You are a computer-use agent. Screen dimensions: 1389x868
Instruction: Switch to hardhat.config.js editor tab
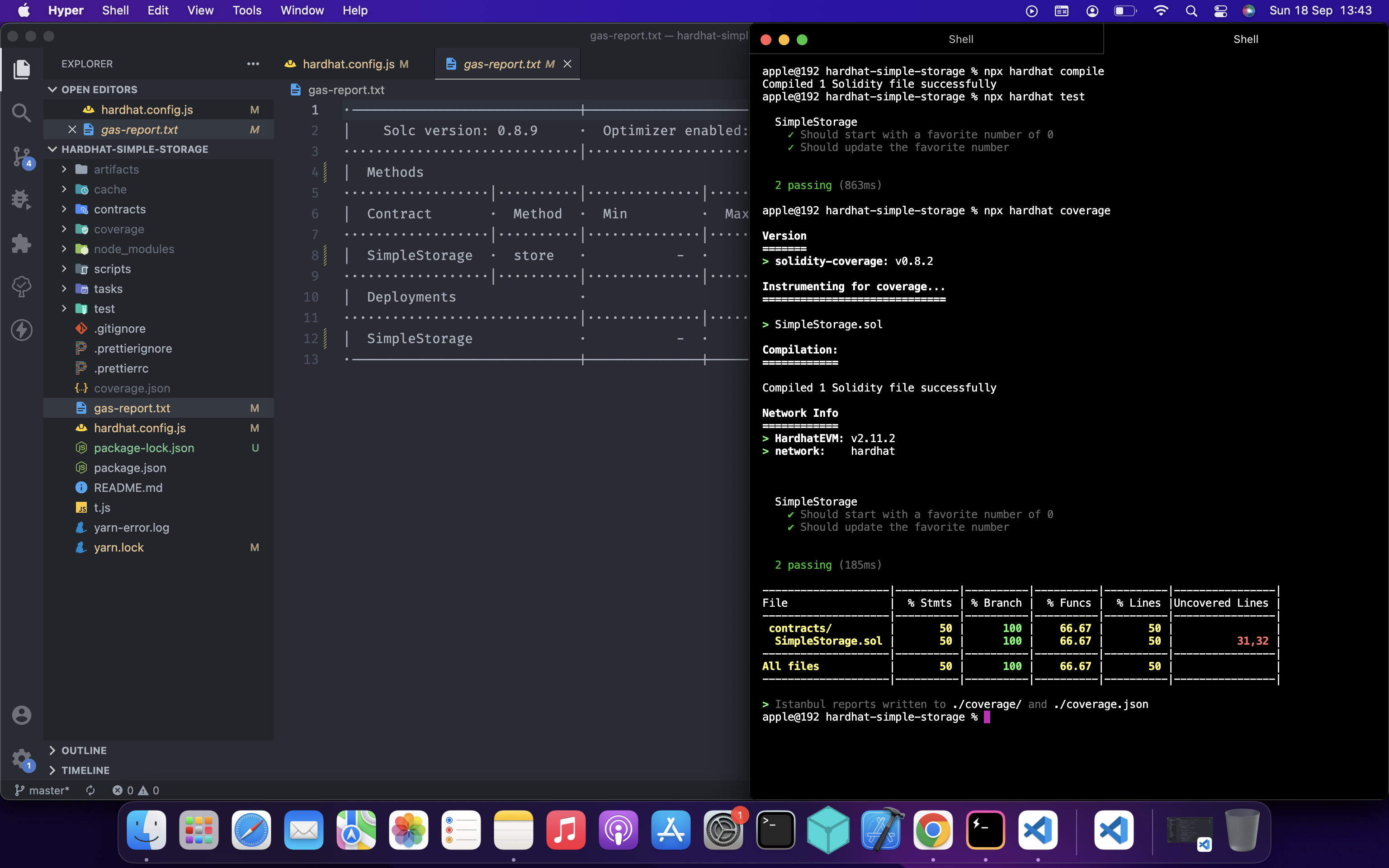[349, 64]
